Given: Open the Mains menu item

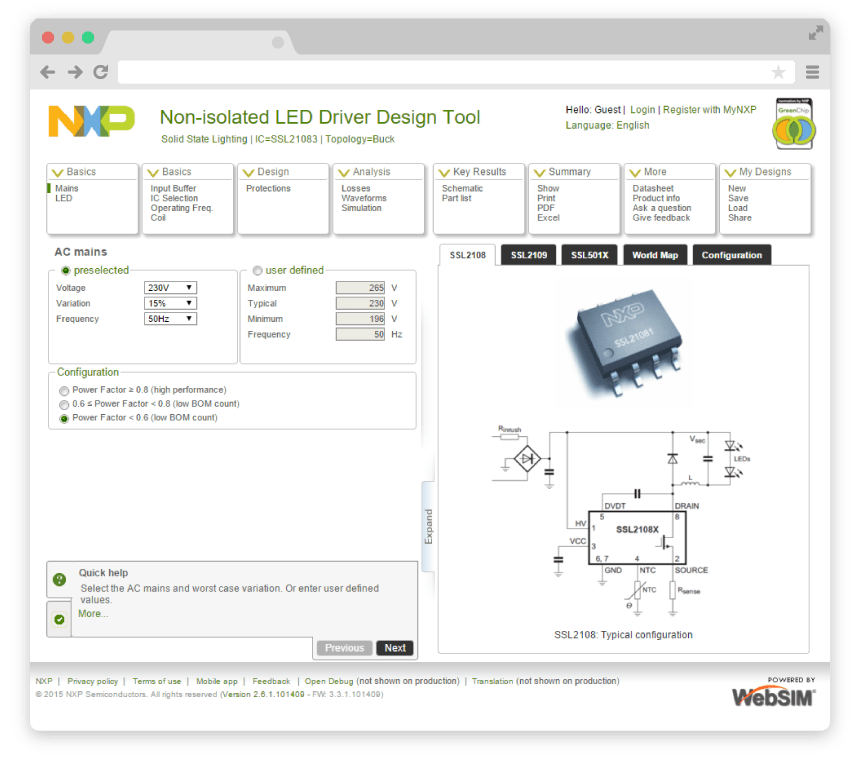Looking at the screenshot, I should click(67, 188).
